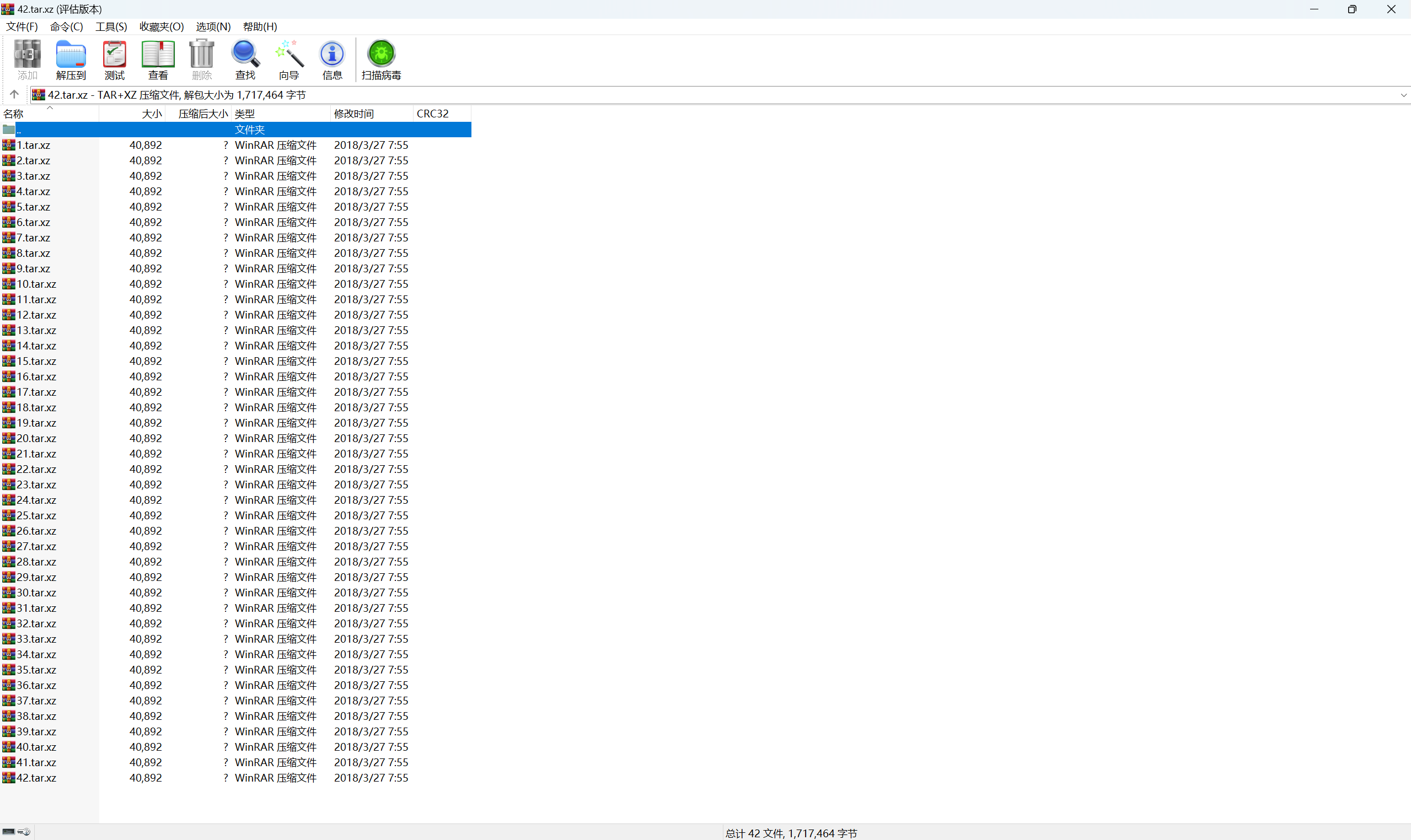The height and width of the screenshot is (840, 1411).
Task: Click the size value of 14.tar.xz
Action: tap(146, 346)
